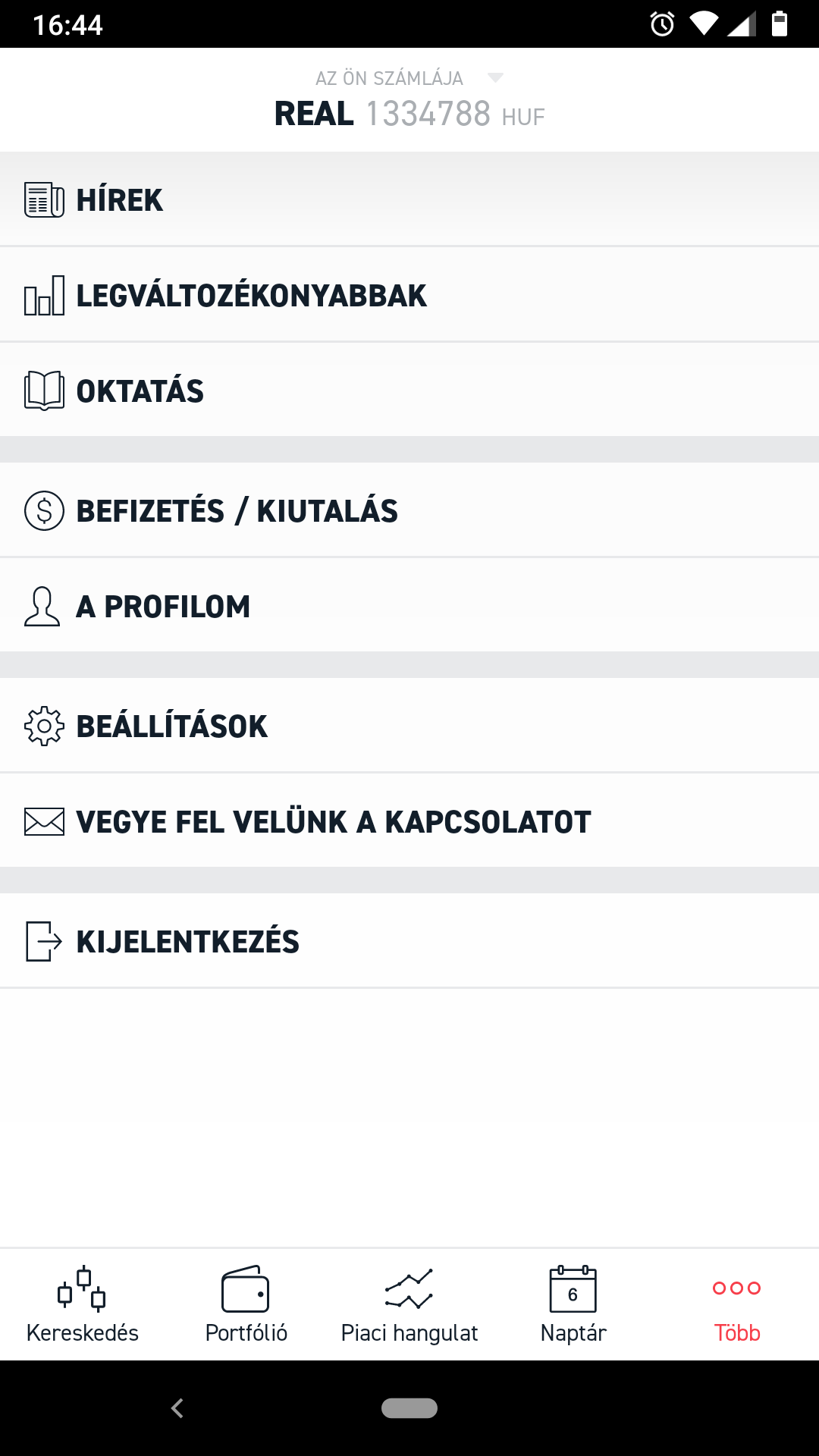Click the envelope contact icon

pos(44,822)
